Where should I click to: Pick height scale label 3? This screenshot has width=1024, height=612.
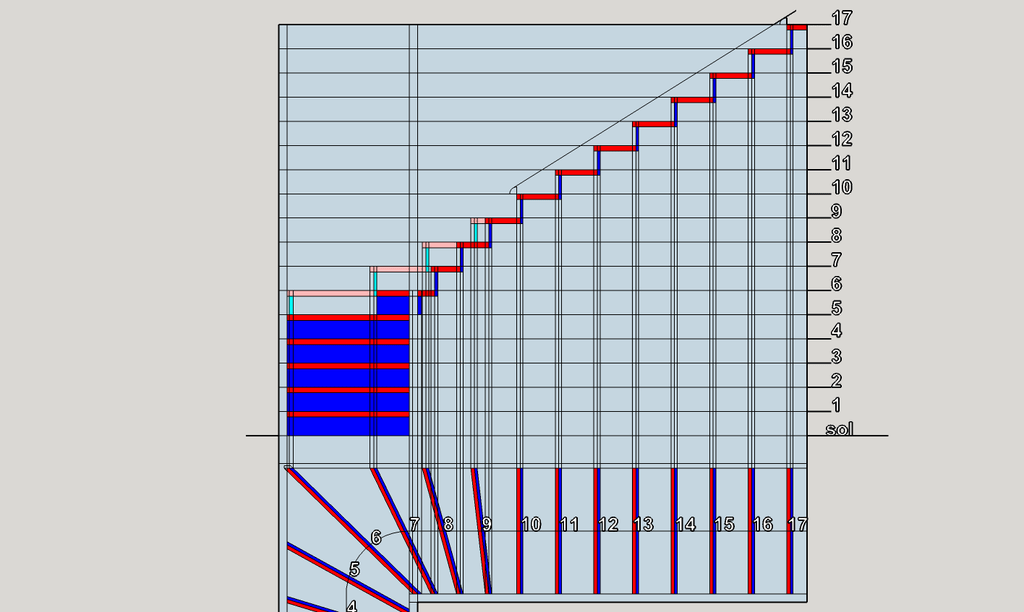pos(836,357)
